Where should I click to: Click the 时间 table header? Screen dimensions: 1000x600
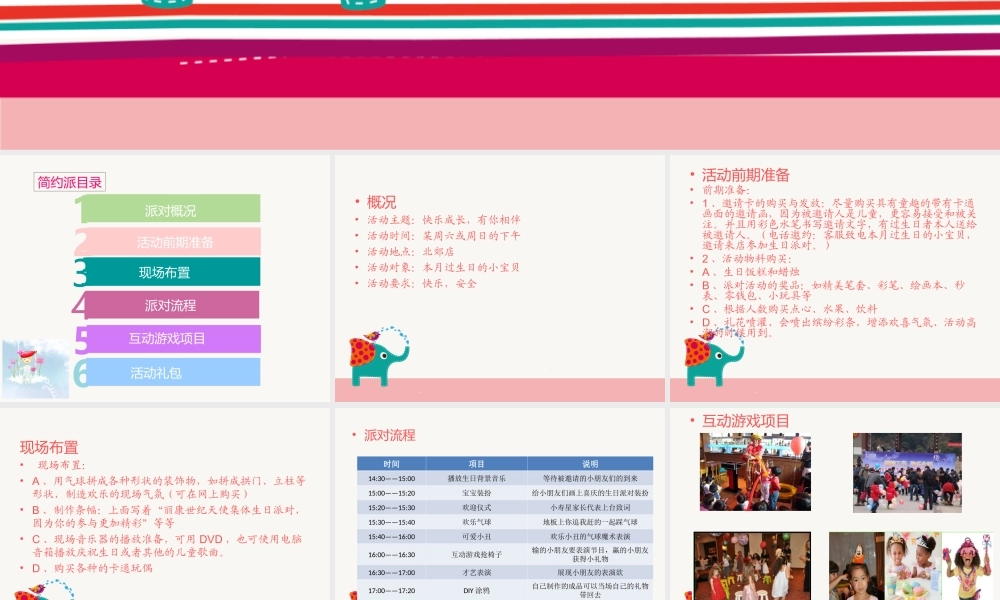(x=392, y=464)
